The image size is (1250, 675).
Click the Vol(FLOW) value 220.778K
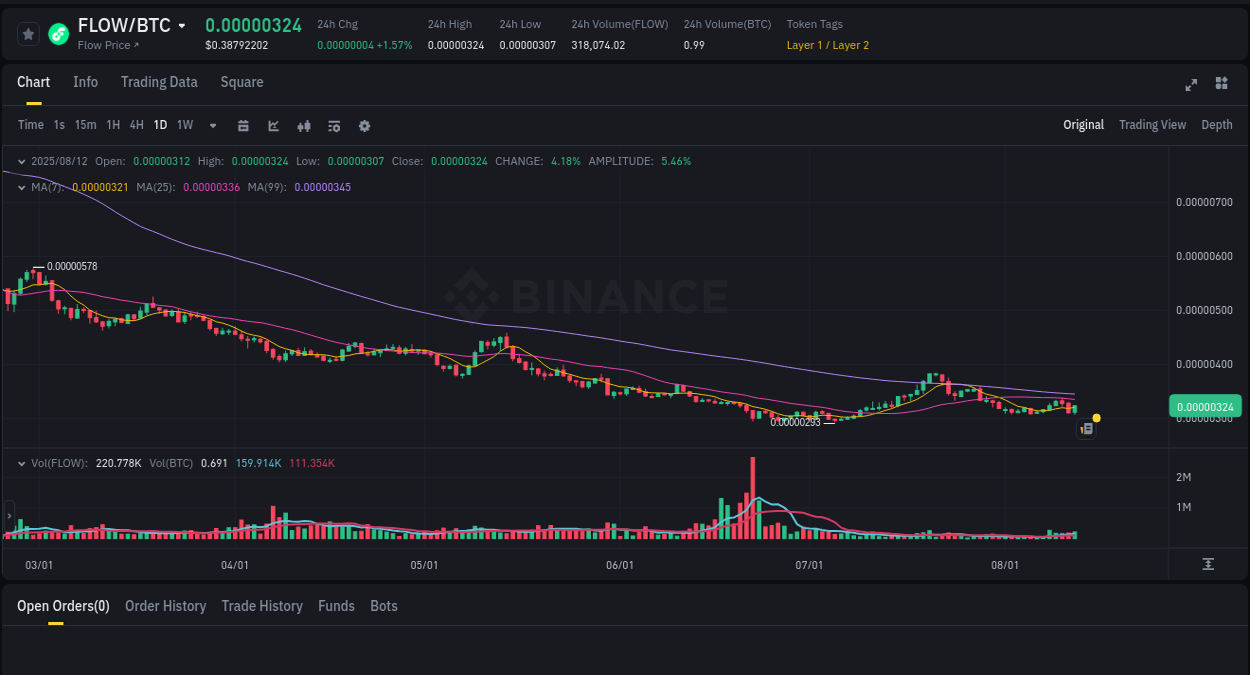click(x=118, y=464)
